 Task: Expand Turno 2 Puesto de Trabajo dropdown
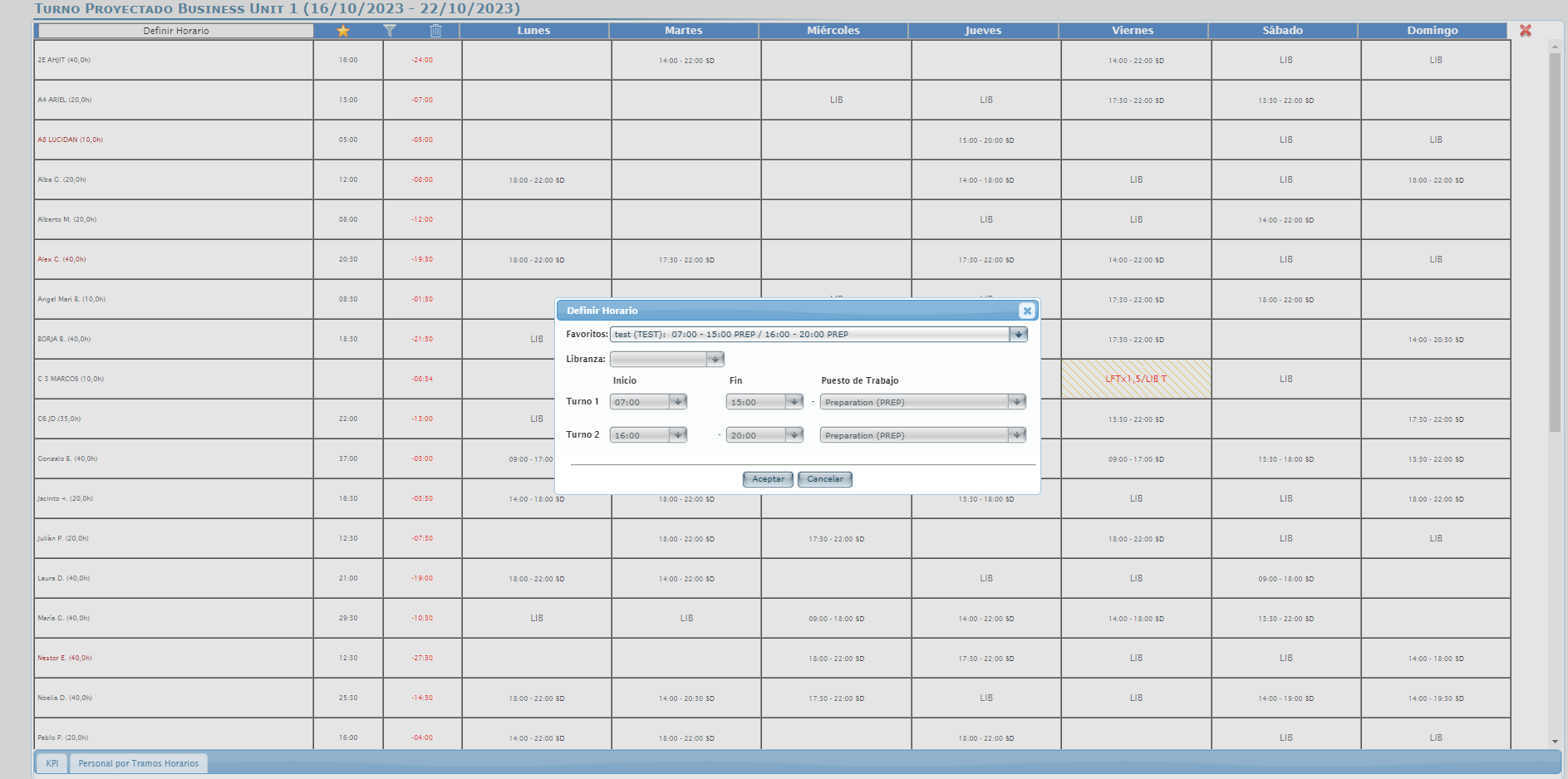click(x=1016, y=435)
